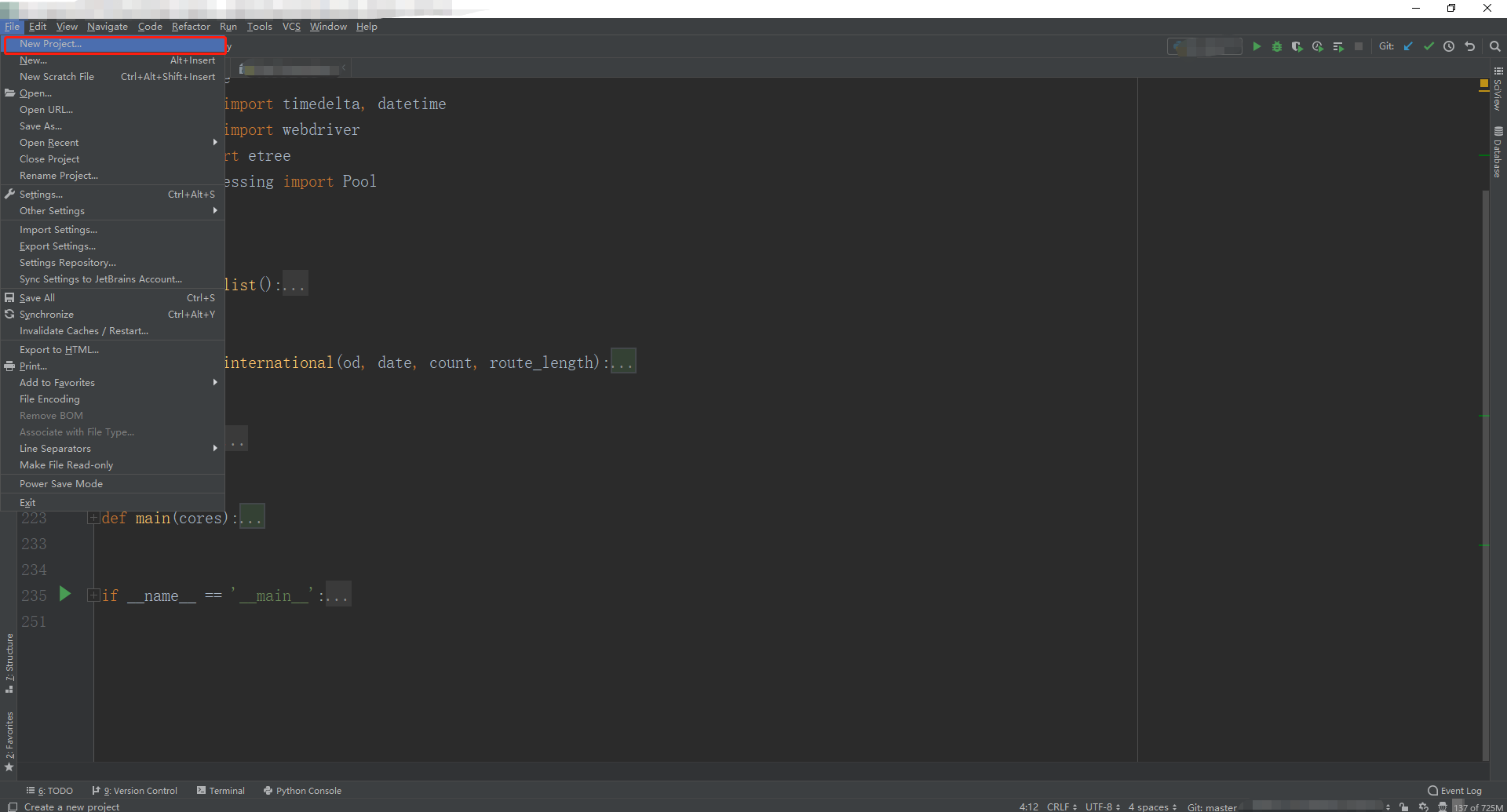1507x812 pixels.
Task: Click the status bar icon beside the lock
Action: point(1423,807)
